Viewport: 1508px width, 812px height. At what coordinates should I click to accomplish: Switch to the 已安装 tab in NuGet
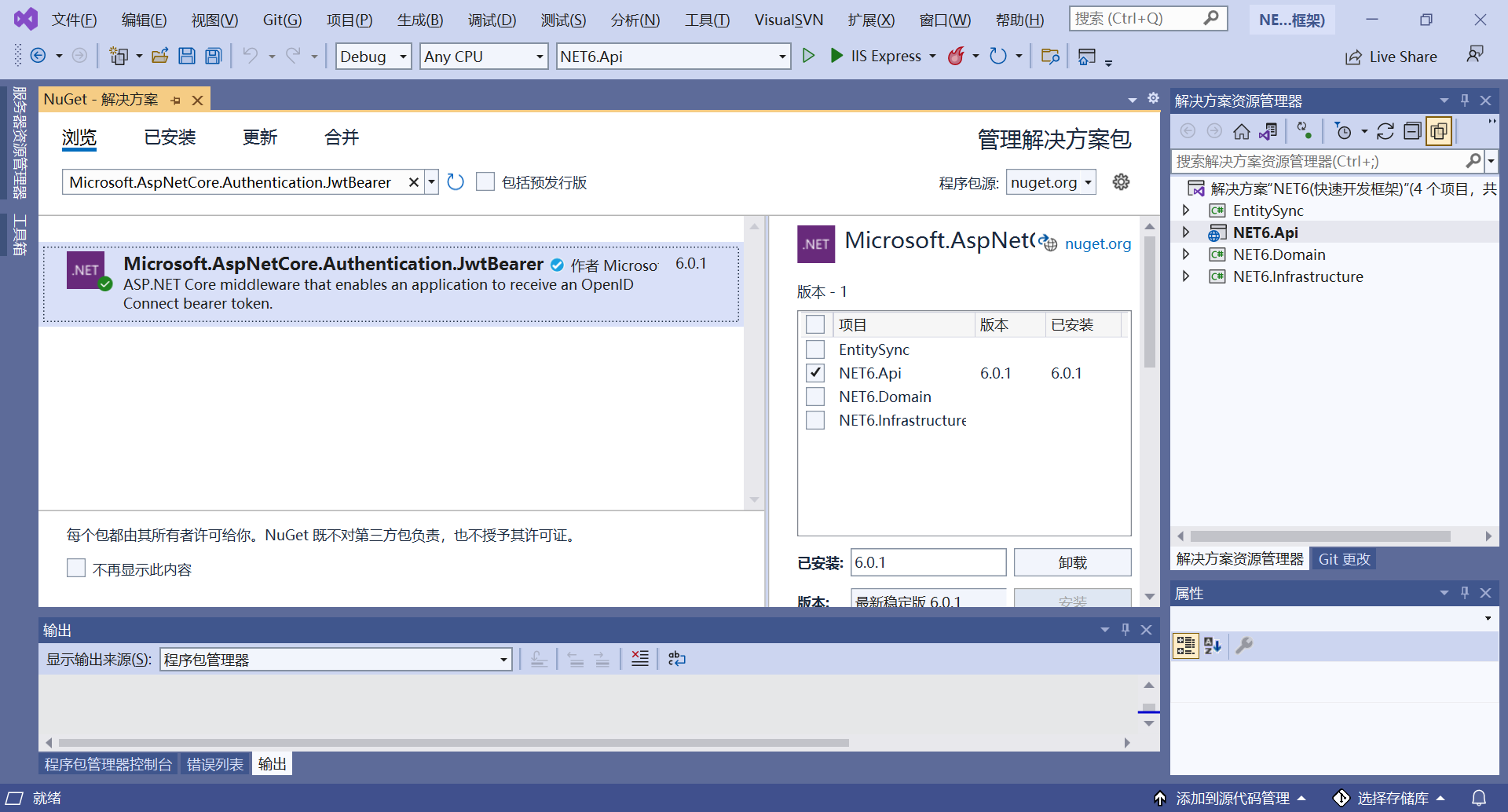click(170, 137)
